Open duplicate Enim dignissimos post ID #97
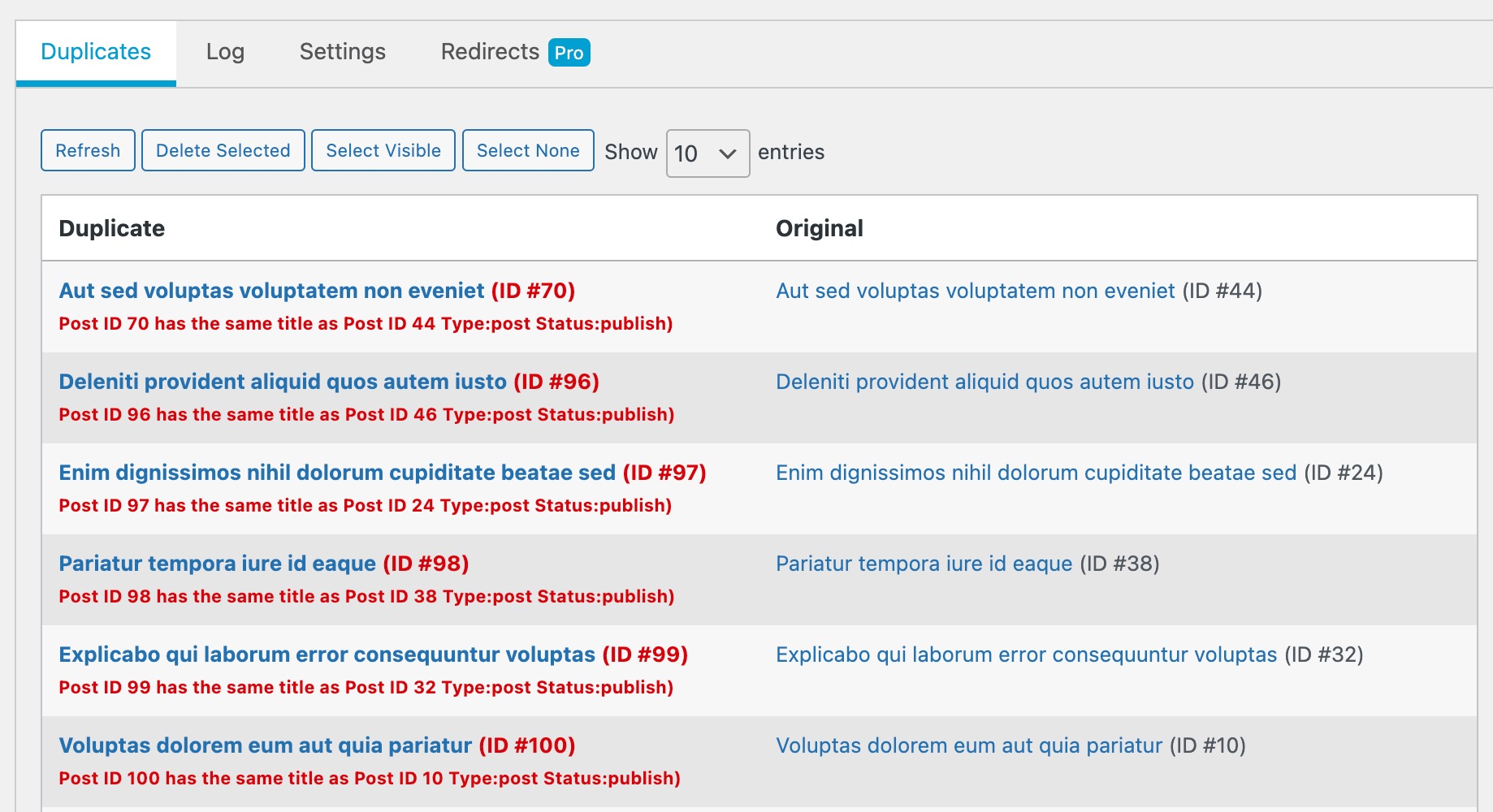 pos(336,473)
